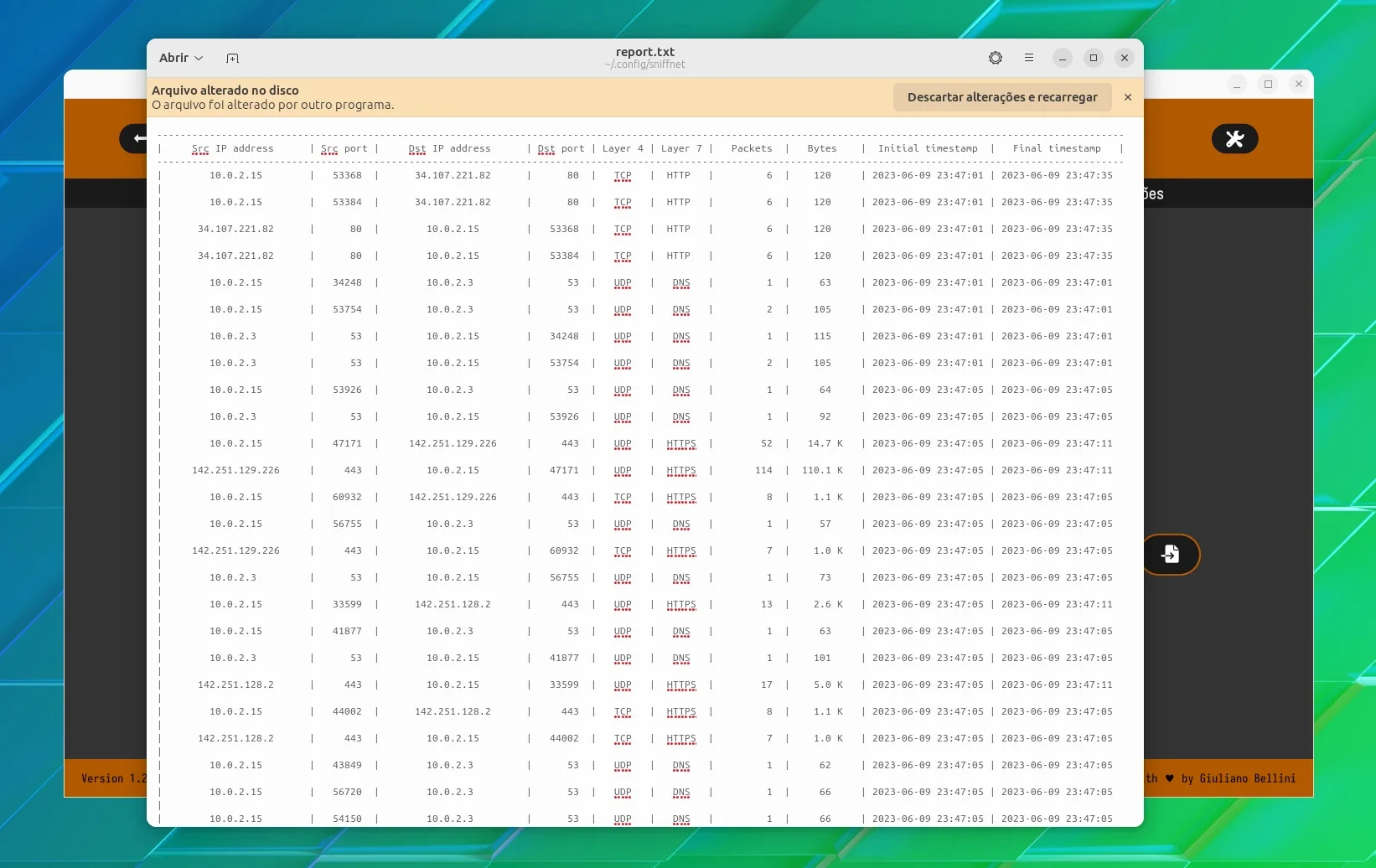Image resolution: width=1376 pixels, height=868 pixels.
Task: Click the 'Initial timestamp' column header
Action: [x=928, y=148]
